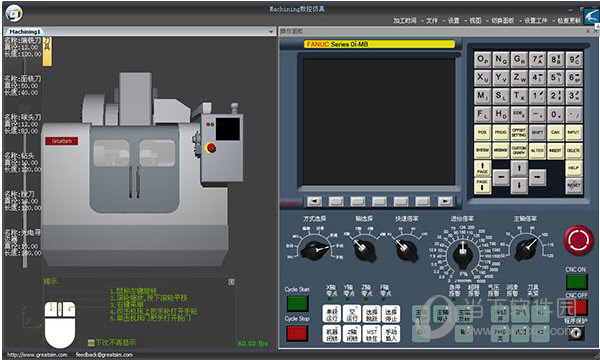Click the feedback@greatsim.com link

tap(104, 355)
